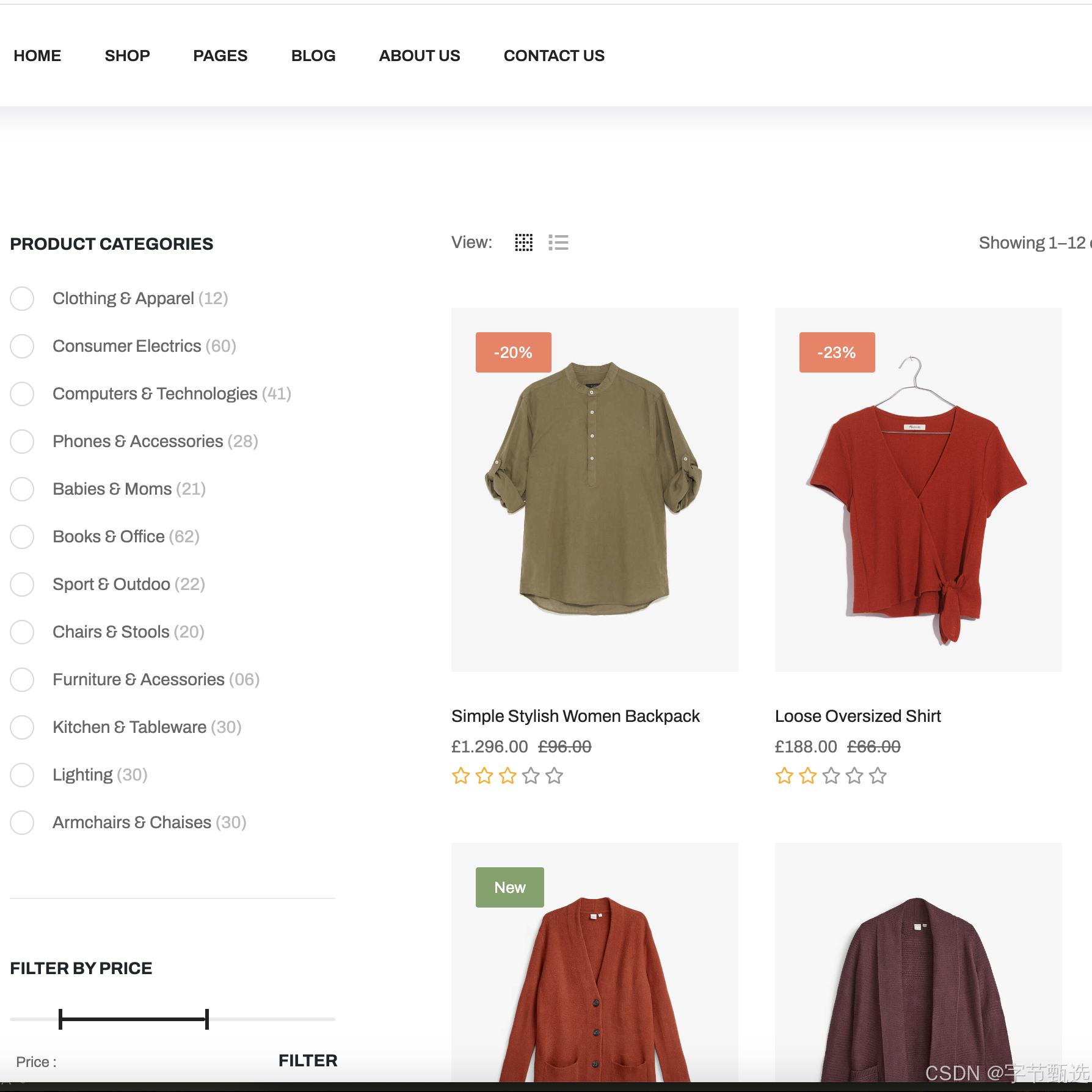Click fifth star on Simple Stylish Women Backpack
Image resolution: width=1092 pixels, height=1092 pixels.
click(554, 776)
